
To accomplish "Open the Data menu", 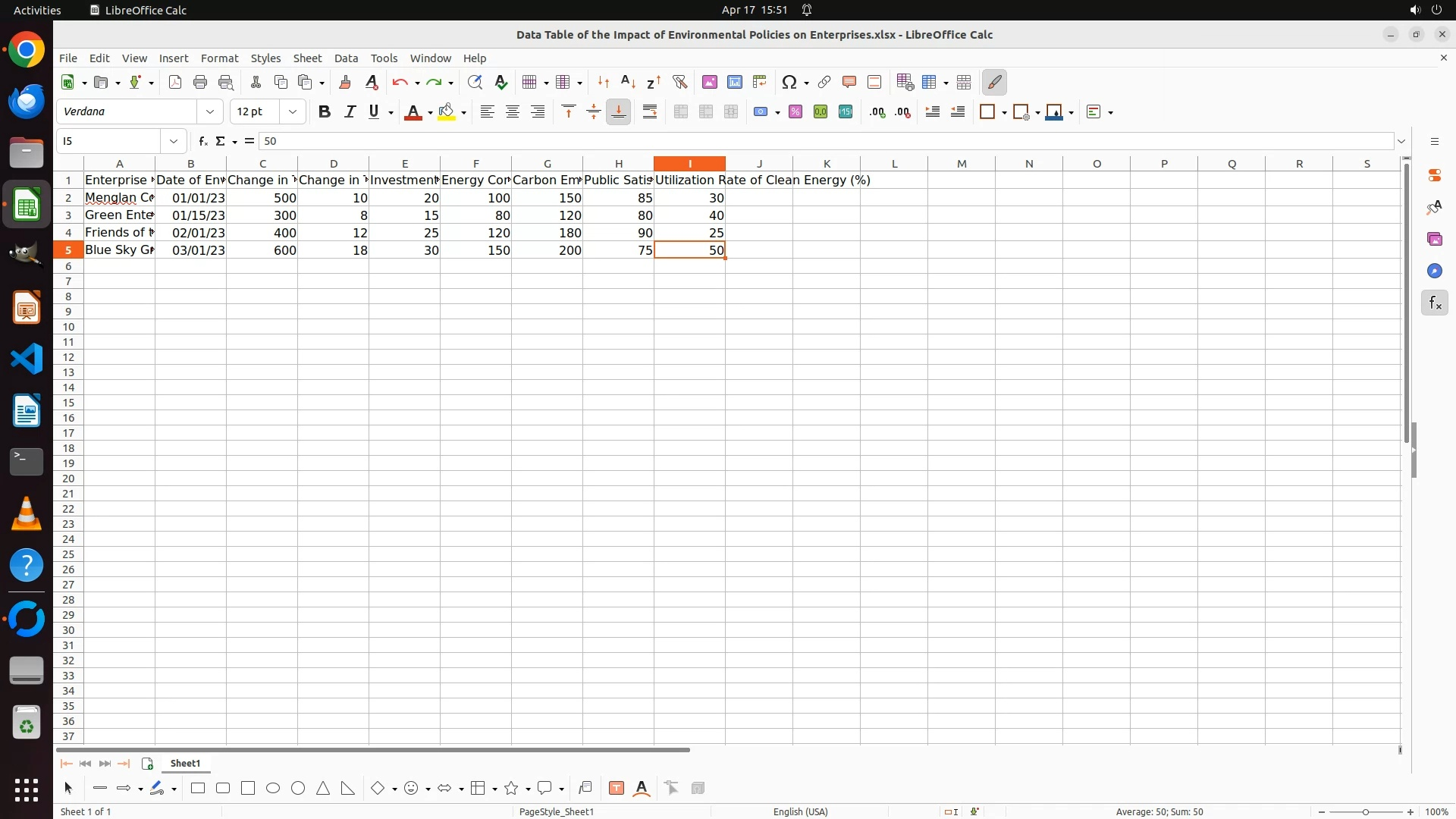I will pos(346,58).
